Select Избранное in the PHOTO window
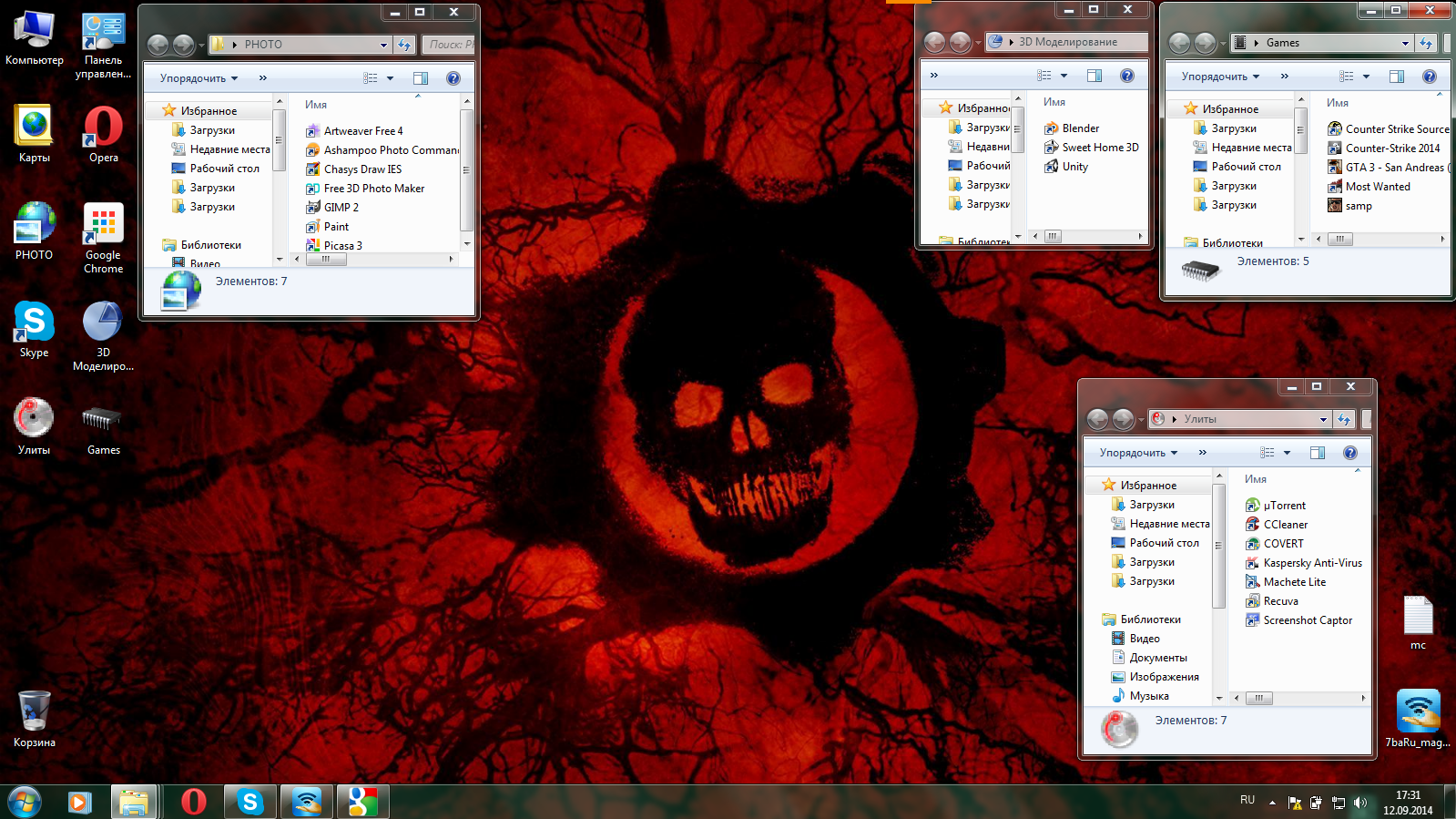 pos(209,111)
